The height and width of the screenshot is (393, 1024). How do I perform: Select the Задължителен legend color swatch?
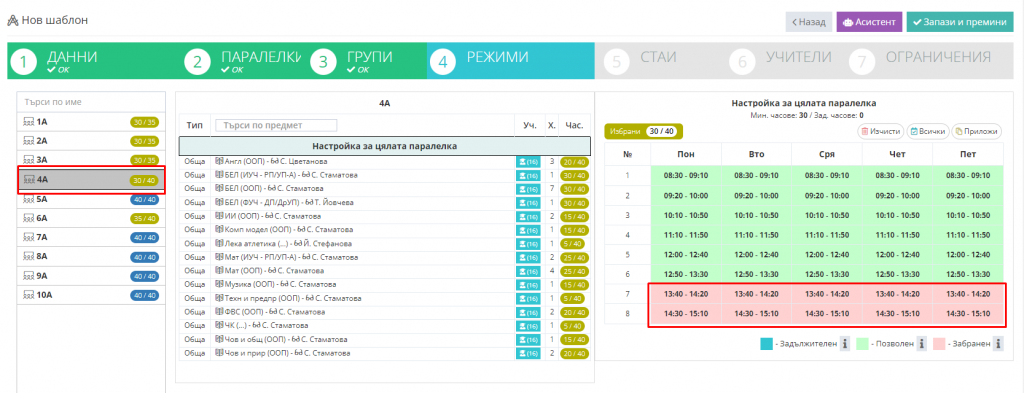tap(767, 344)
